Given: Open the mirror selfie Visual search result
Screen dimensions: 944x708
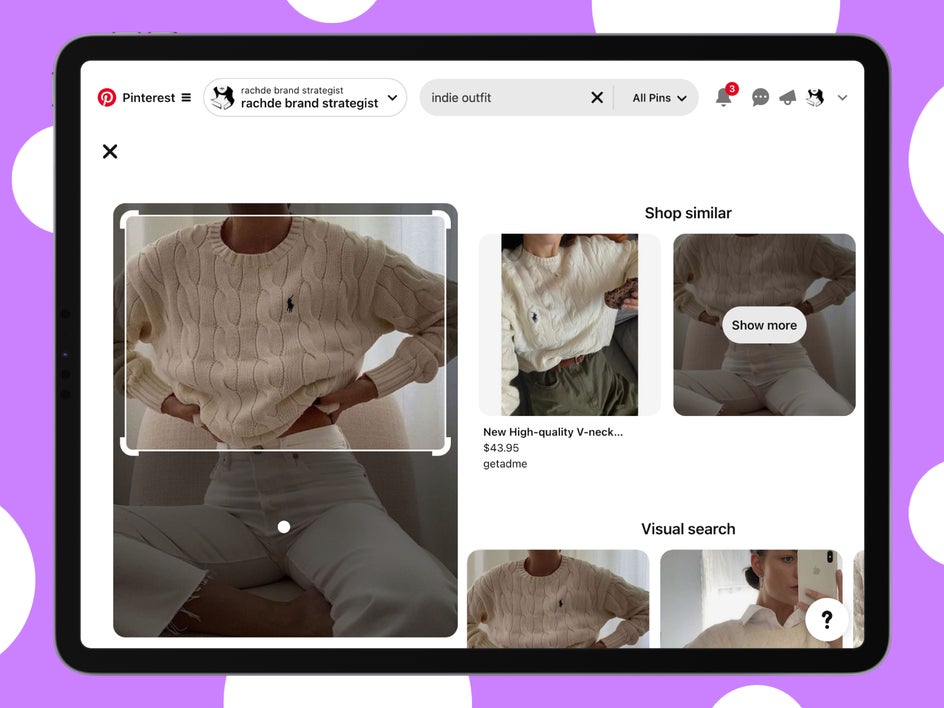Looking at the screenshot, I should coord(751,599).
